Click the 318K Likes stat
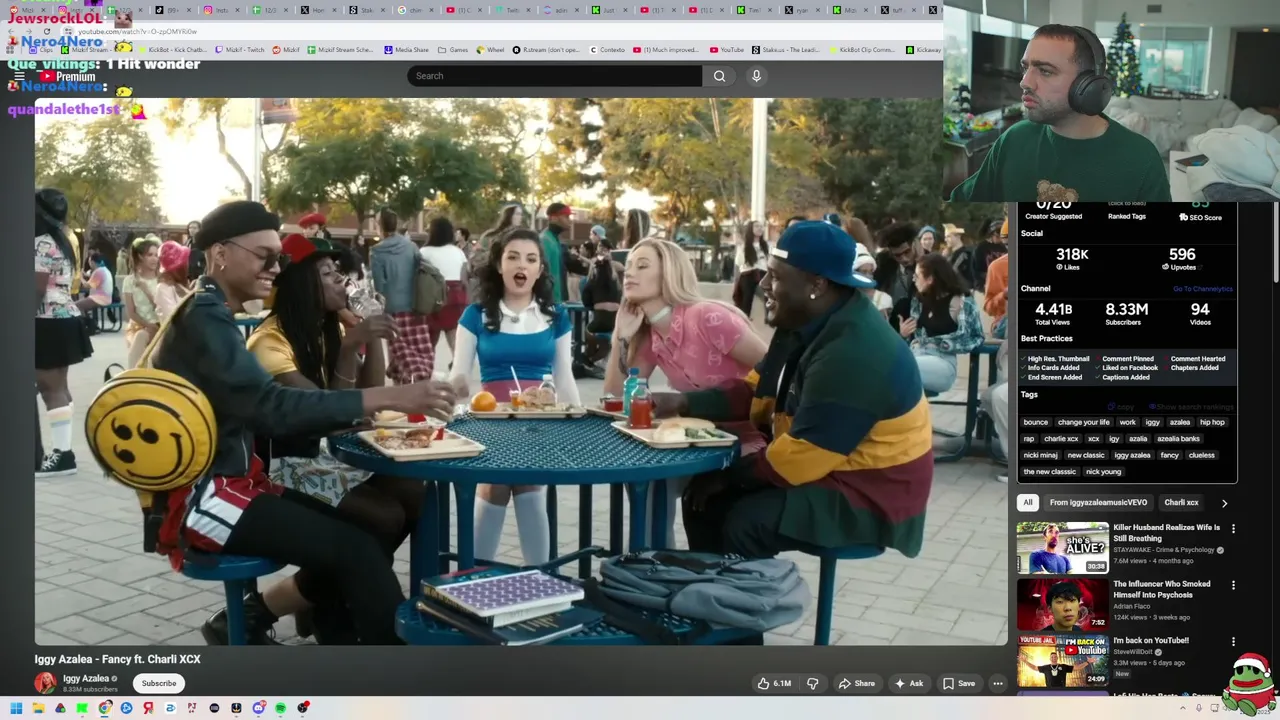 (1072, 258)
